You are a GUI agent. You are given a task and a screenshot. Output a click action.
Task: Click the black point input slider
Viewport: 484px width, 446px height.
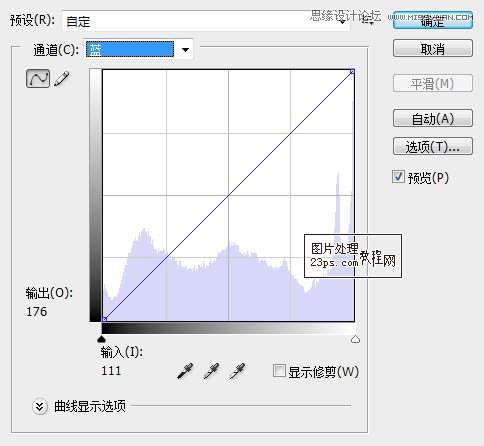tap(101, 339)
